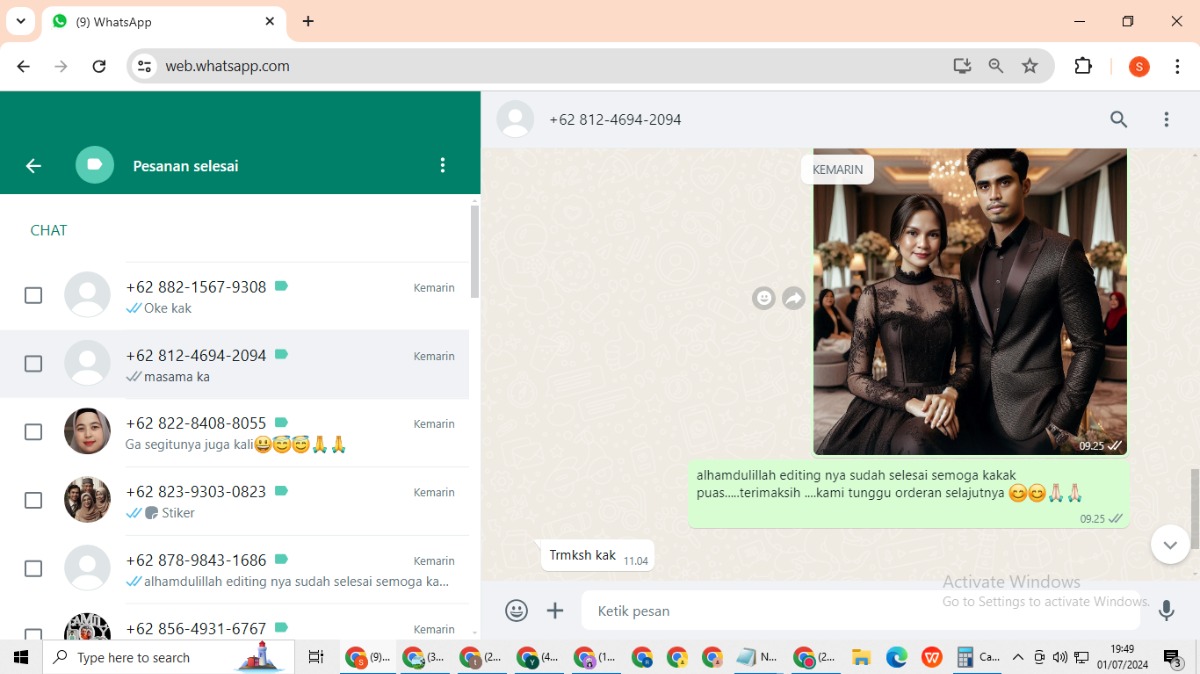Tick checkbox for +62 878-9843-1686 chat
The width and height of the screenshot is (1200, 674).
[x=33, y=569]
